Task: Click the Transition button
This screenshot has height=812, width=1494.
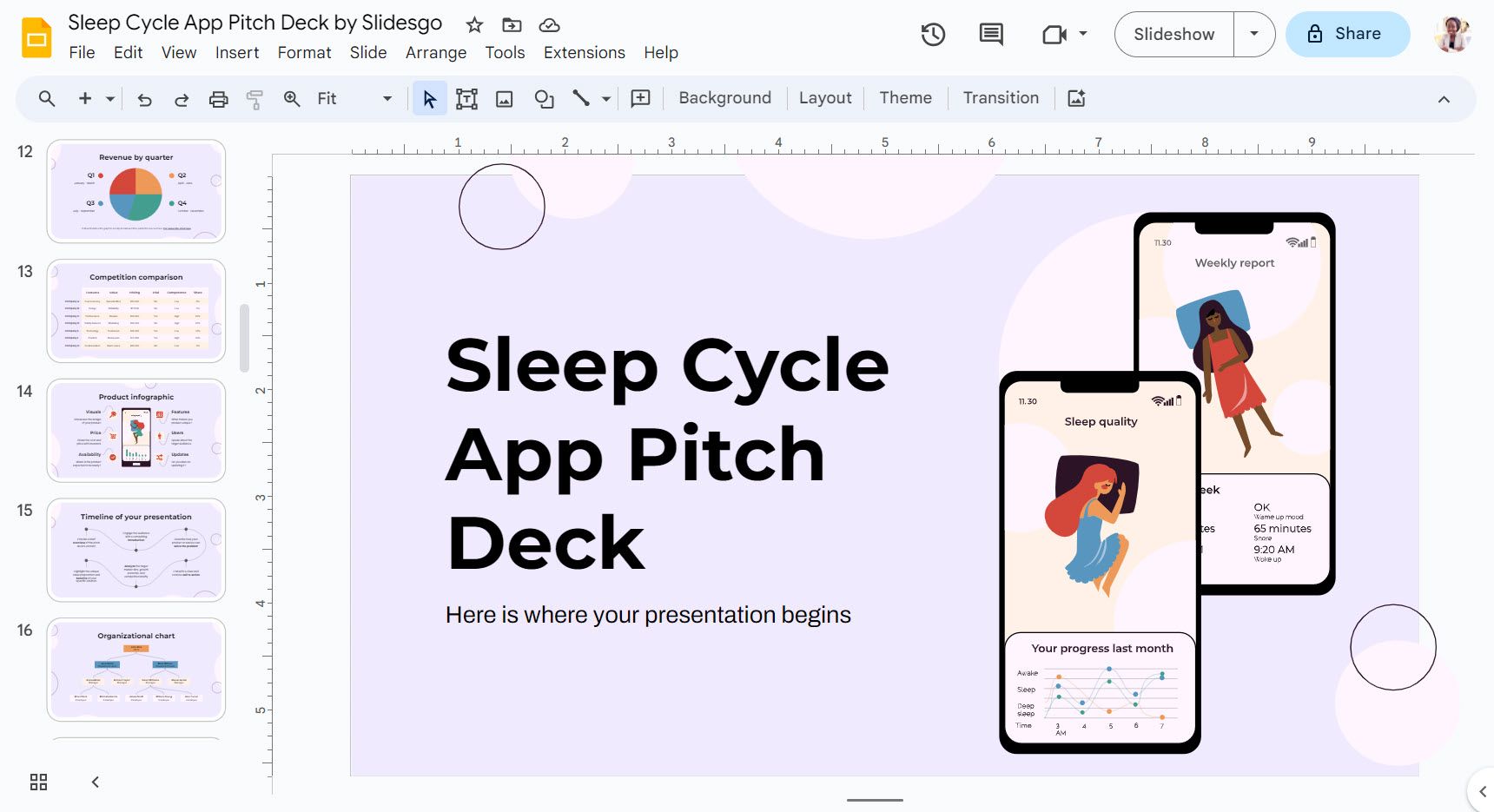Action: pos(1001,98)
